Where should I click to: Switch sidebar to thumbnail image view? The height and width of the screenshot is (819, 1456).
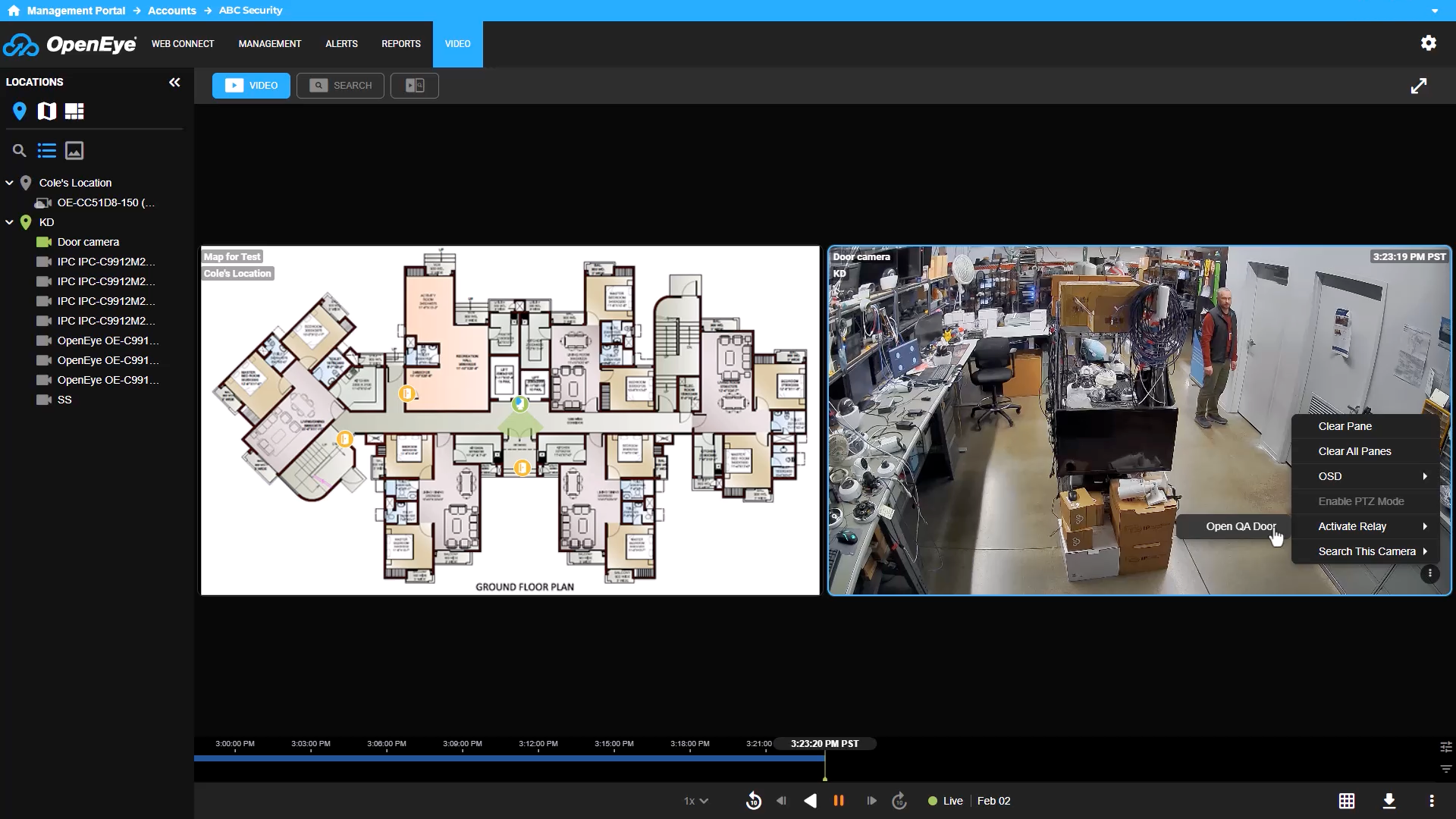coord(74,151)
